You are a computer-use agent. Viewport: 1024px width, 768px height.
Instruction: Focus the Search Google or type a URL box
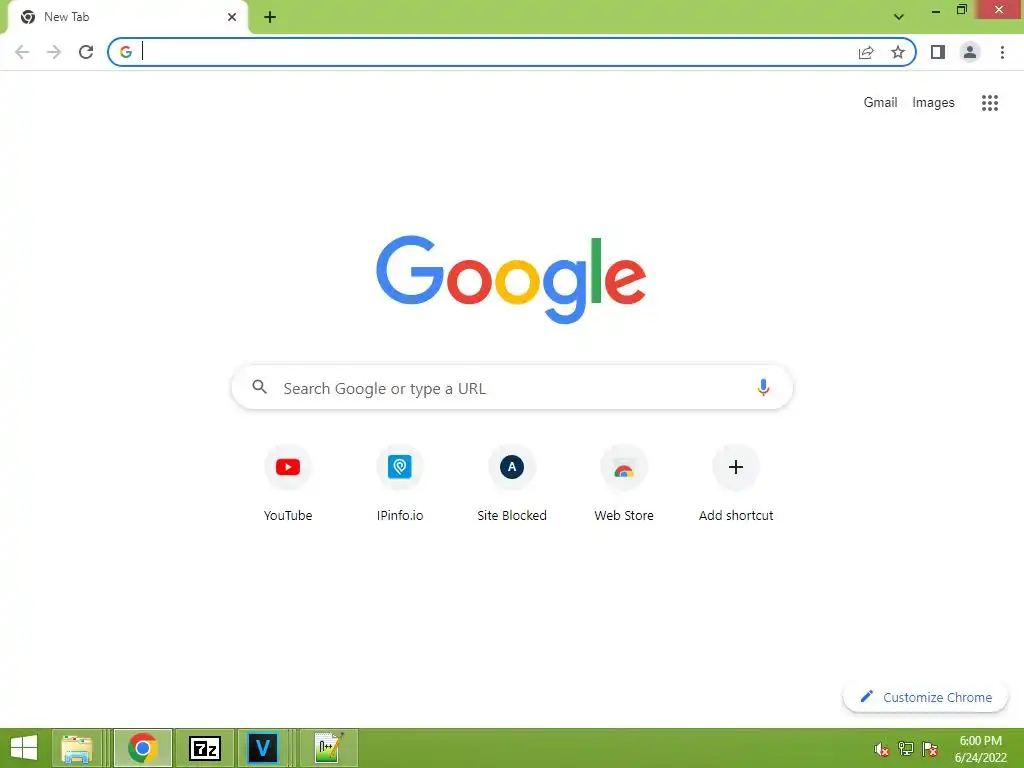point(512,387)
